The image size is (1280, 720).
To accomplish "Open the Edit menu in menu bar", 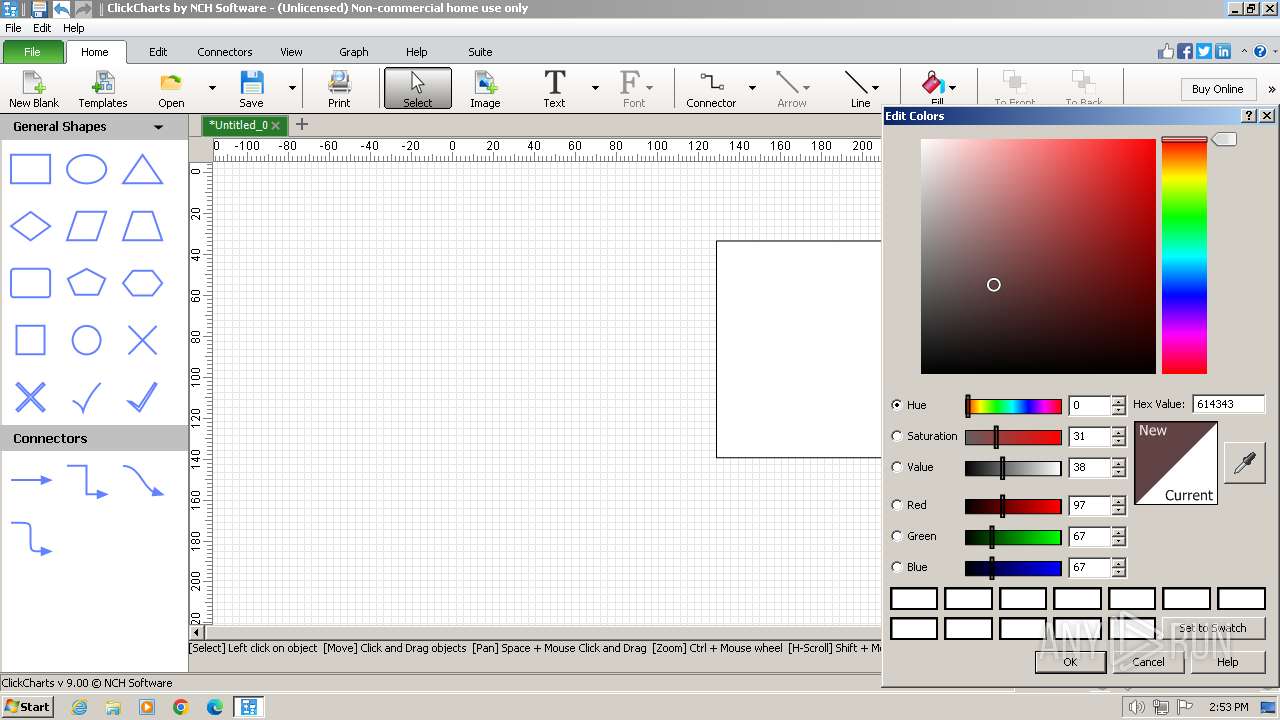I will [x=42, y=28].
